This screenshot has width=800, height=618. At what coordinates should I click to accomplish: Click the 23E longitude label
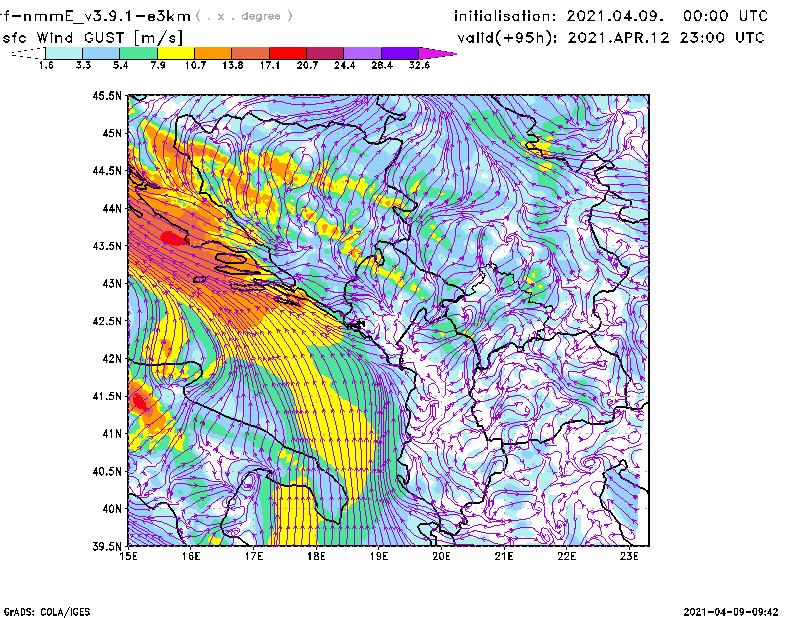pyautogui.click(x=629, y=556)
